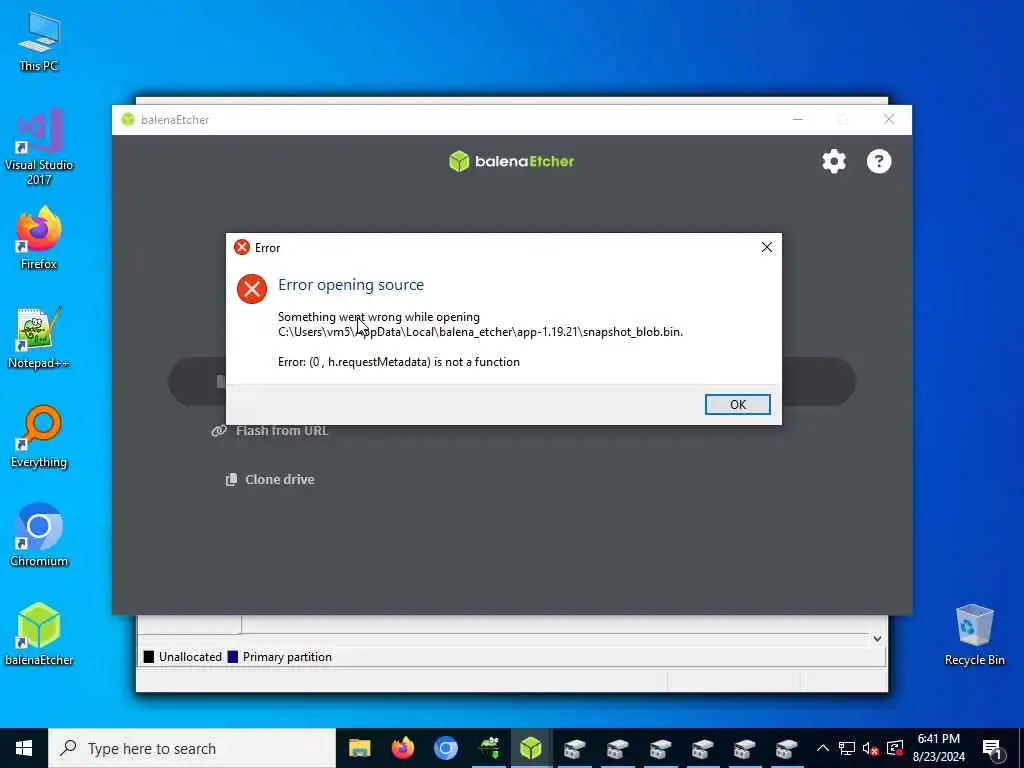Select the Clone drive option
1024x768 pixels.
click(270, 479)
